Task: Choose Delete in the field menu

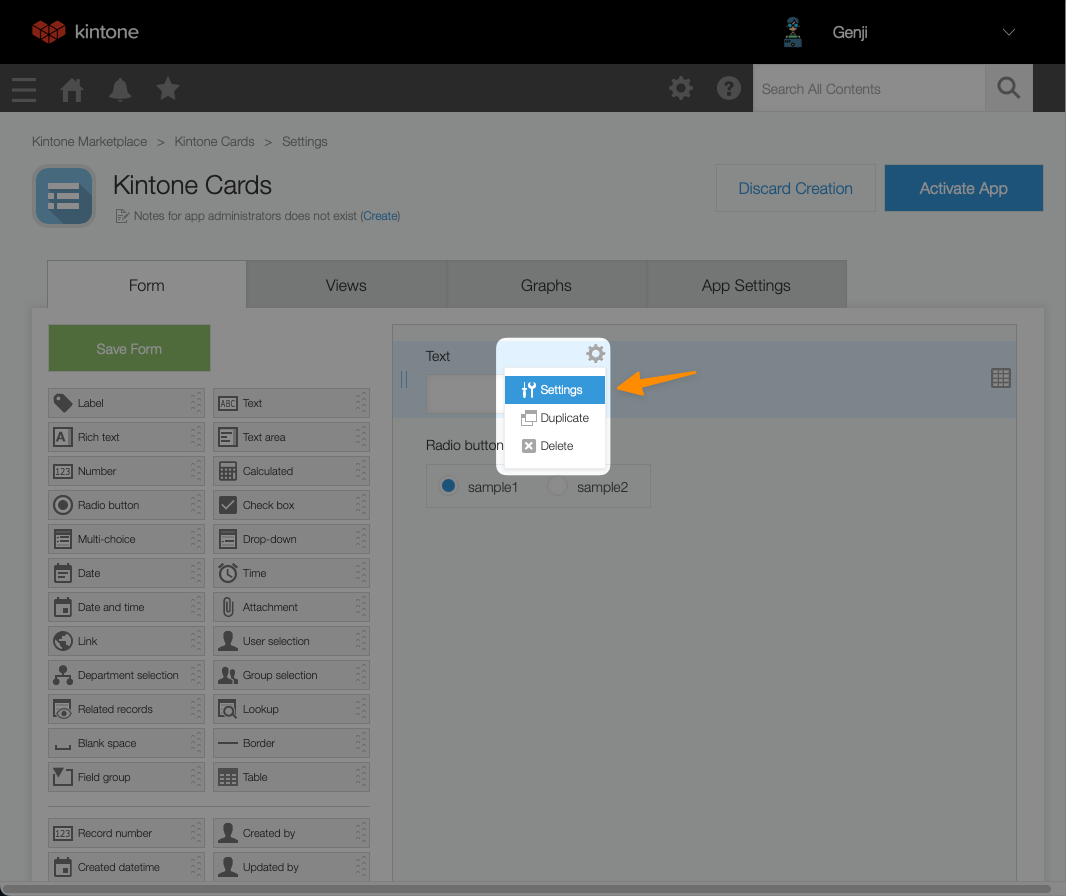Action: point(554,445)
